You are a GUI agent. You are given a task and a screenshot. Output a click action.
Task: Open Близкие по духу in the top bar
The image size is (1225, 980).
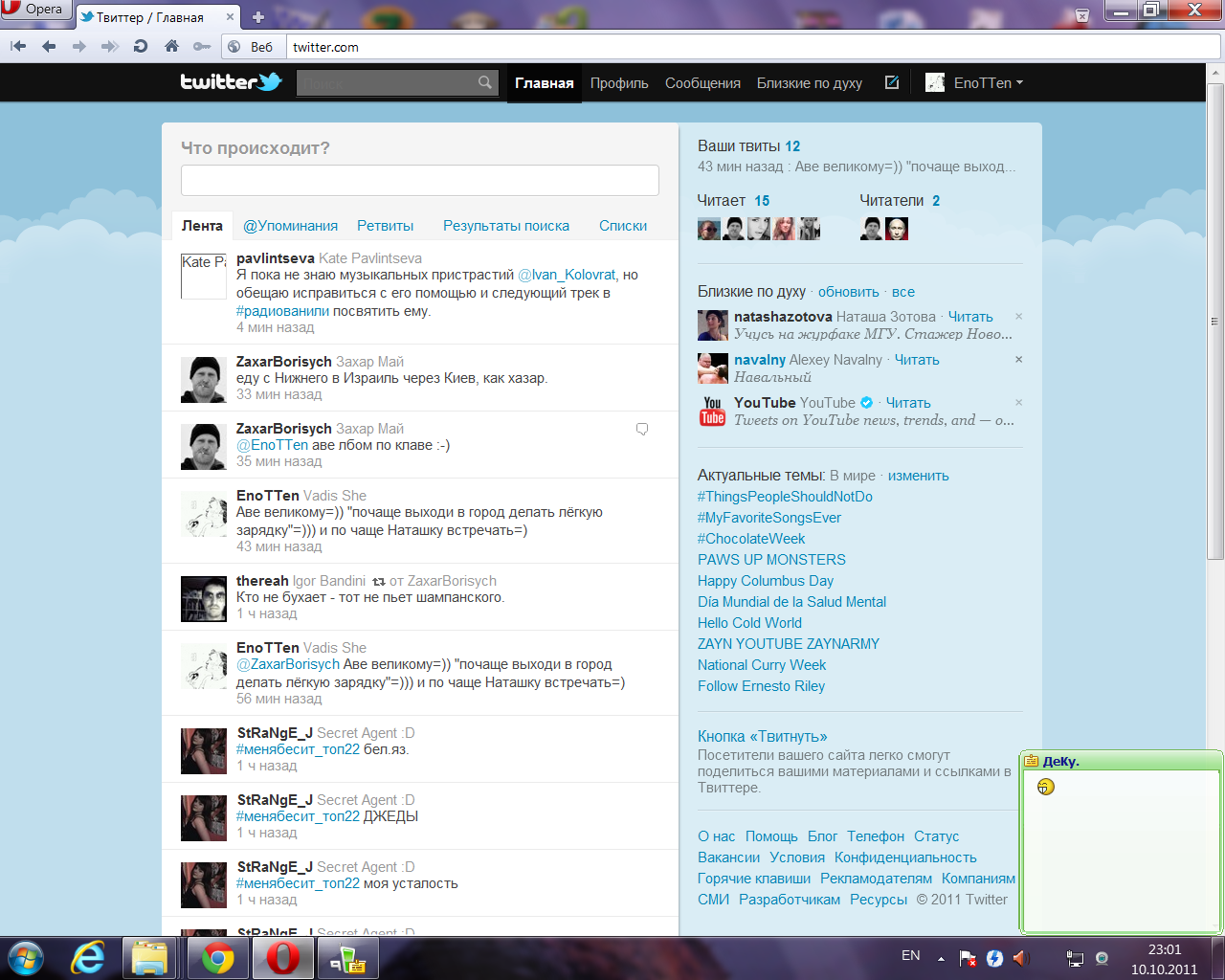pyautogui.click(x=810, y=82)
